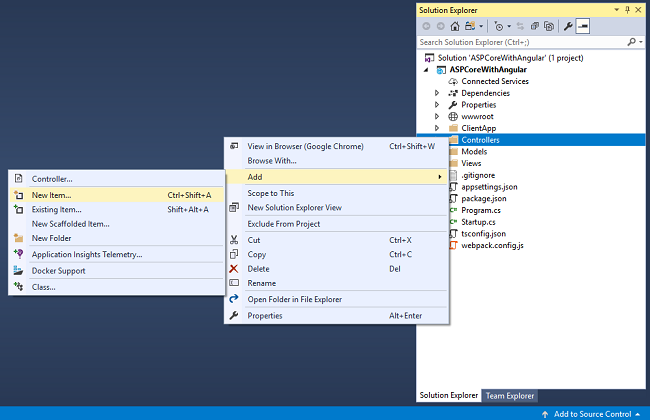
Task: Choose View in Browser (Google Chrome)
Action: (x=337, y=146)
